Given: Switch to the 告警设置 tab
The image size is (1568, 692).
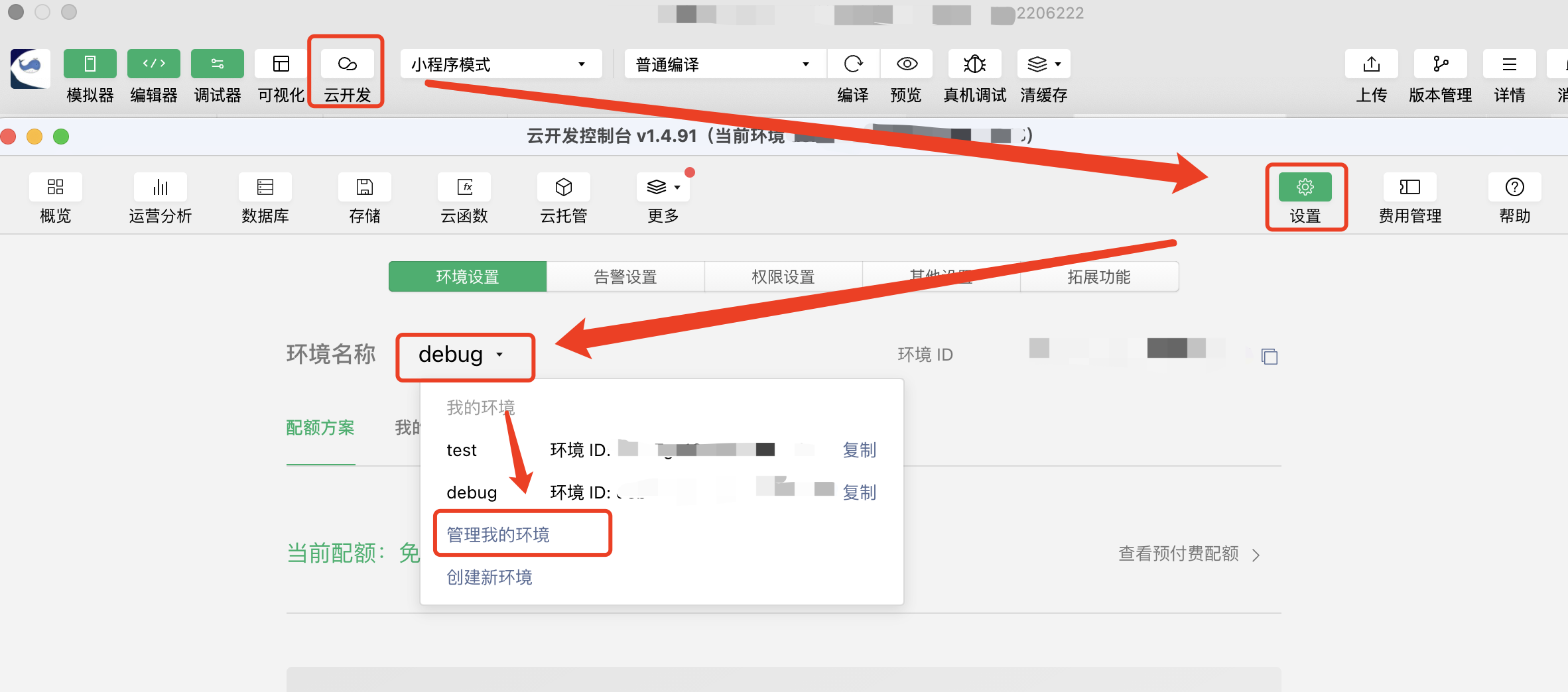Looking at the screenshot, I should coord(625,277).
